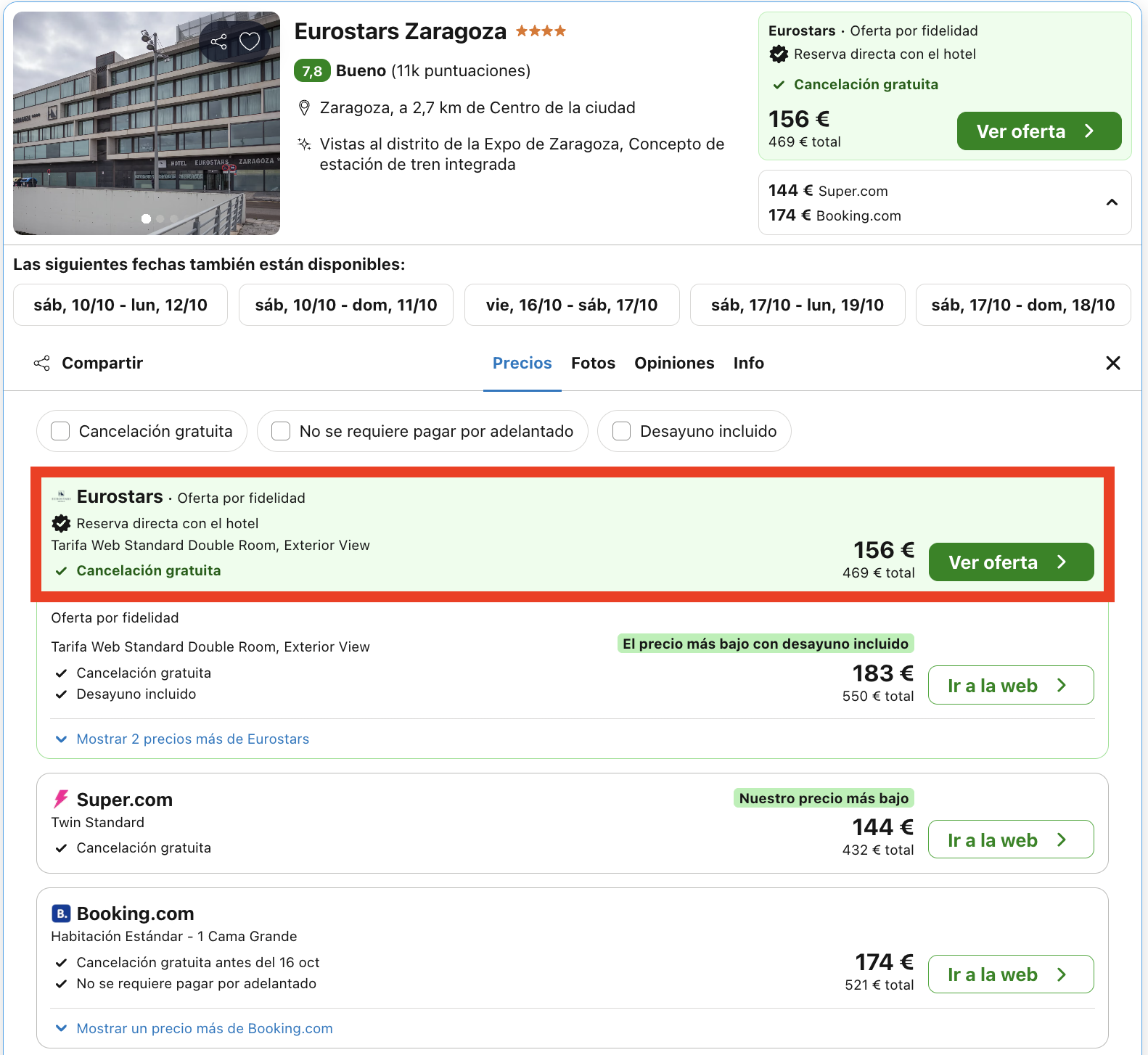Click the 174 € Booking.com price line
Viewport: 1148px width, 1055px height.
click(835, 215)
